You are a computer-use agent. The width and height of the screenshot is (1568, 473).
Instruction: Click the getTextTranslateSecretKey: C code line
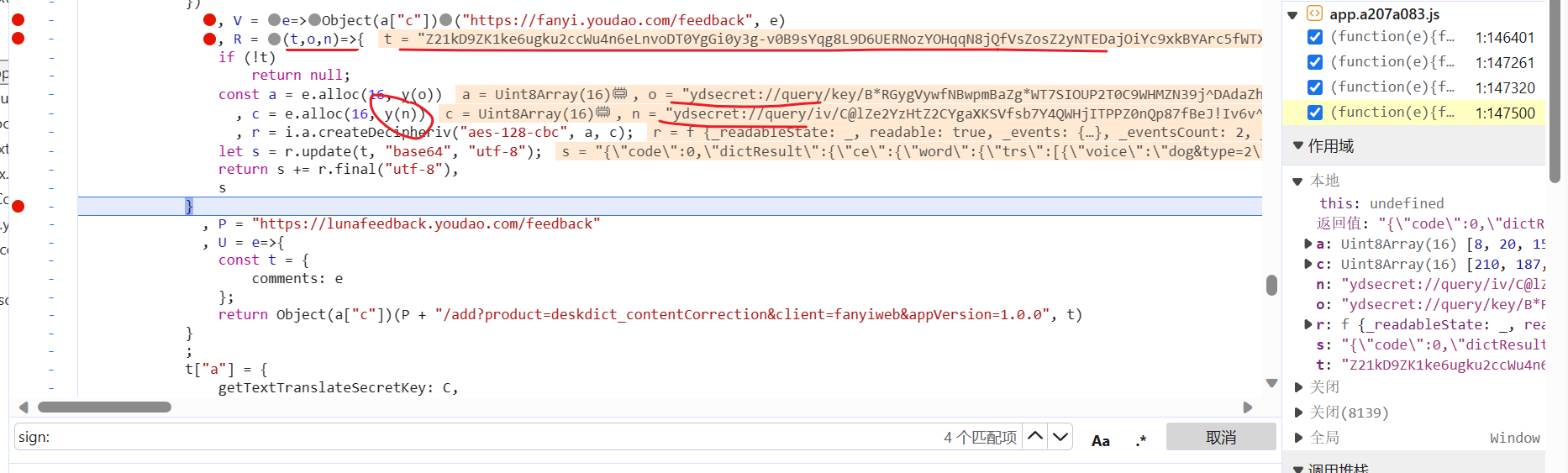339,387
